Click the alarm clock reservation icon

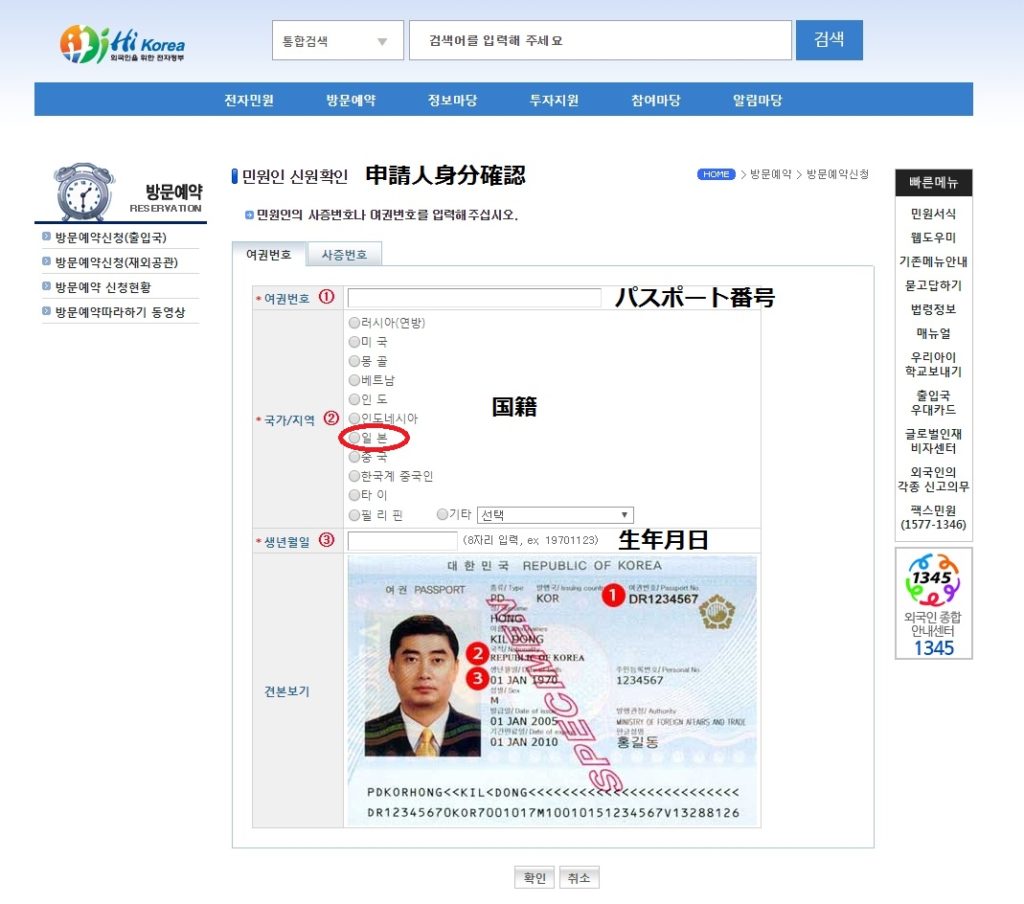(84, 191)
